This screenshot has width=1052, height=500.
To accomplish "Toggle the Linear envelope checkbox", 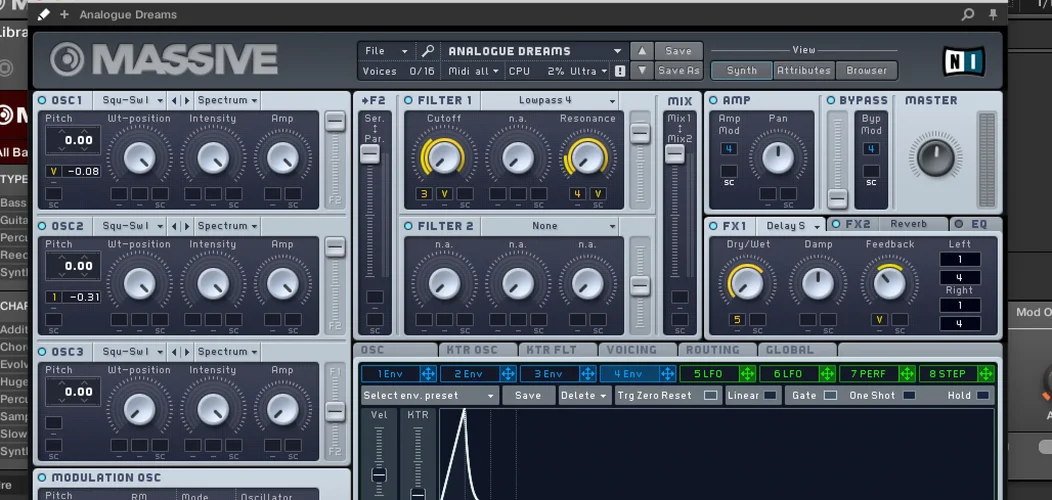I will click(770, 396).
